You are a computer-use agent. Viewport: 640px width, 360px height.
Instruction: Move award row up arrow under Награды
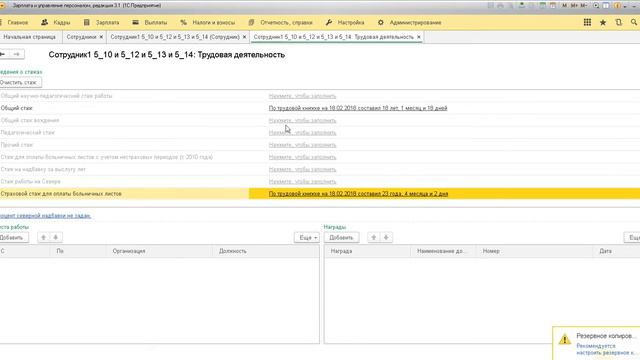coord(373,237)
